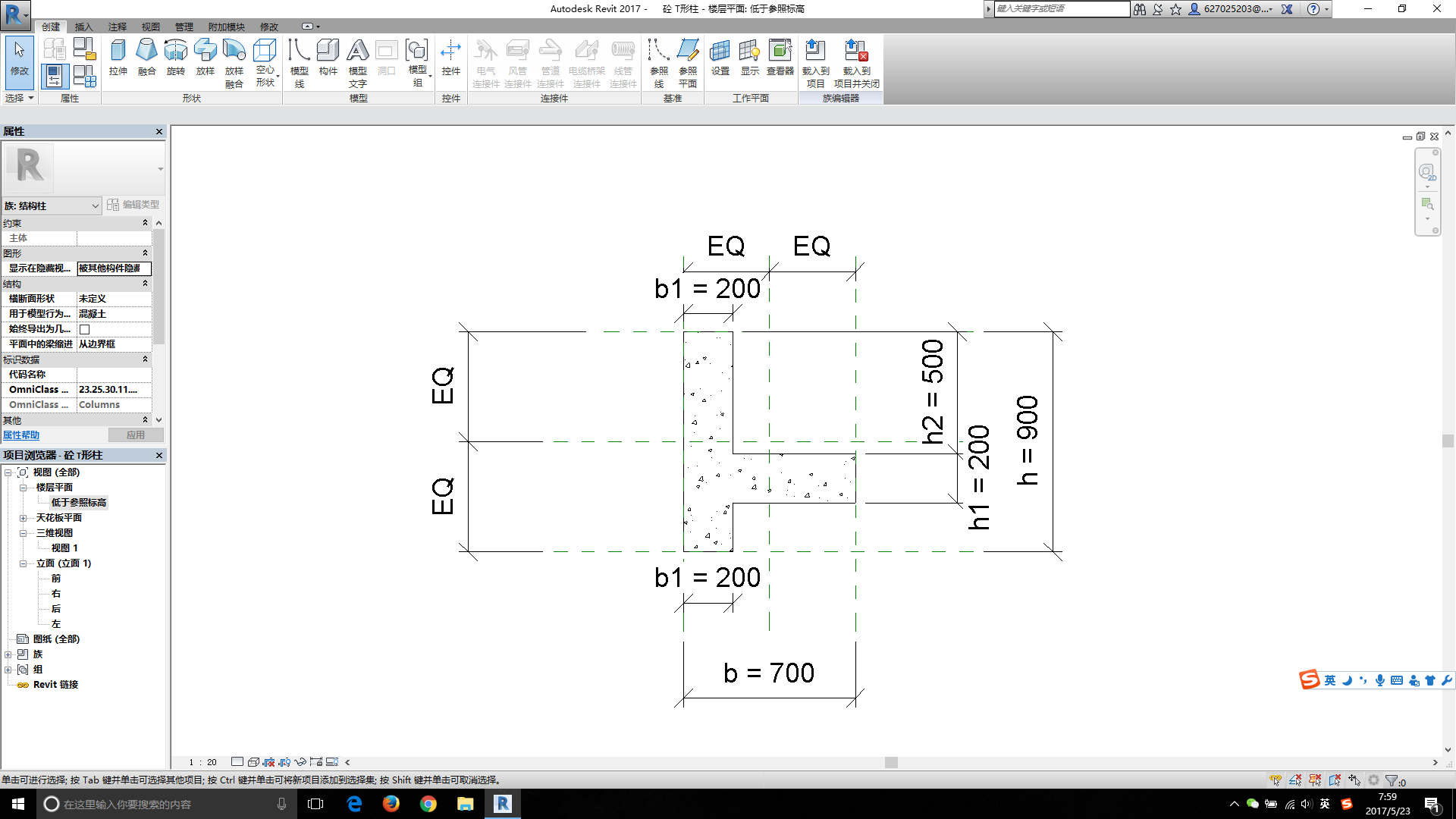1456x819 pixels.
Task: Click the 模型文字 model text tool
Action: 357,63
